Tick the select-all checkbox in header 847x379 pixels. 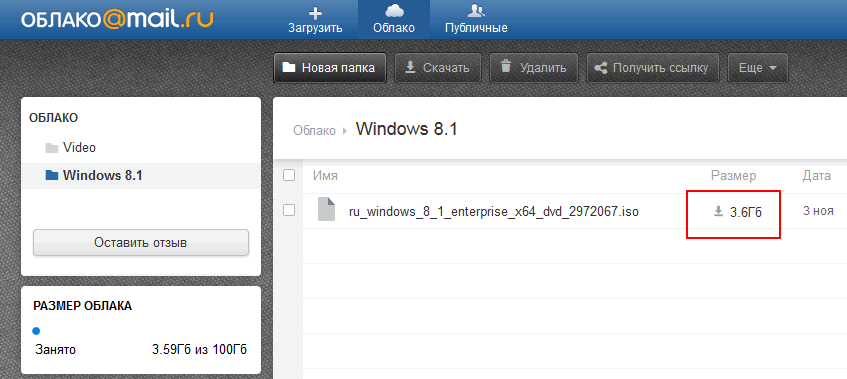pos(289,175)
